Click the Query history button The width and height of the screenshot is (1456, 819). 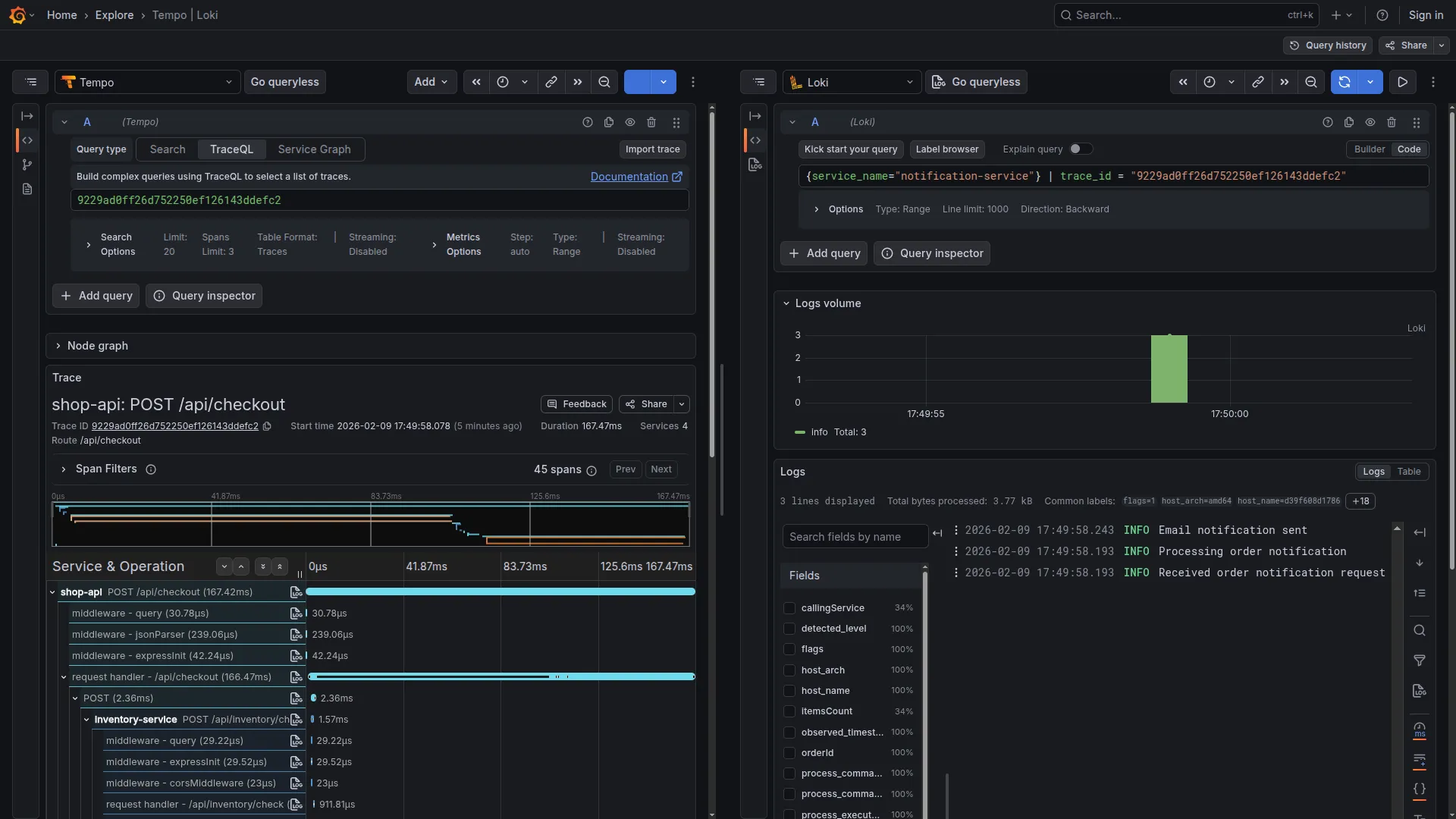point(1328,45)
